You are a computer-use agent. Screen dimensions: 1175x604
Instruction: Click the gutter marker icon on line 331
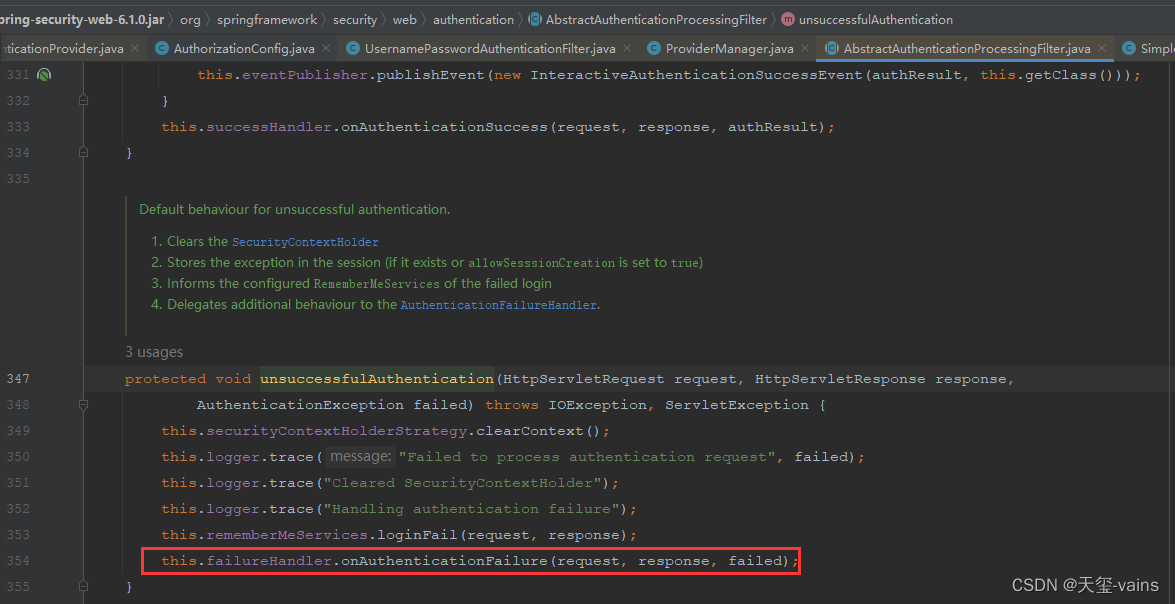[44, 75]
